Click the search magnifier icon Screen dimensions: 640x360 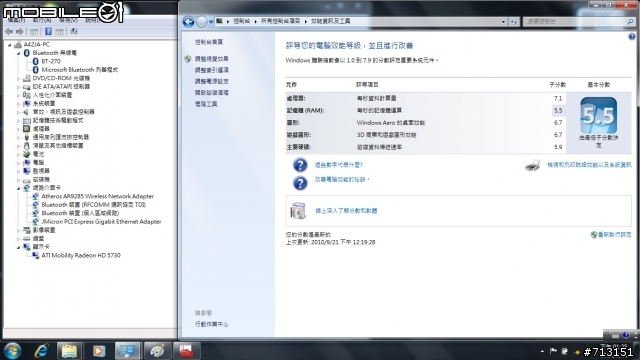coord(631,22)
